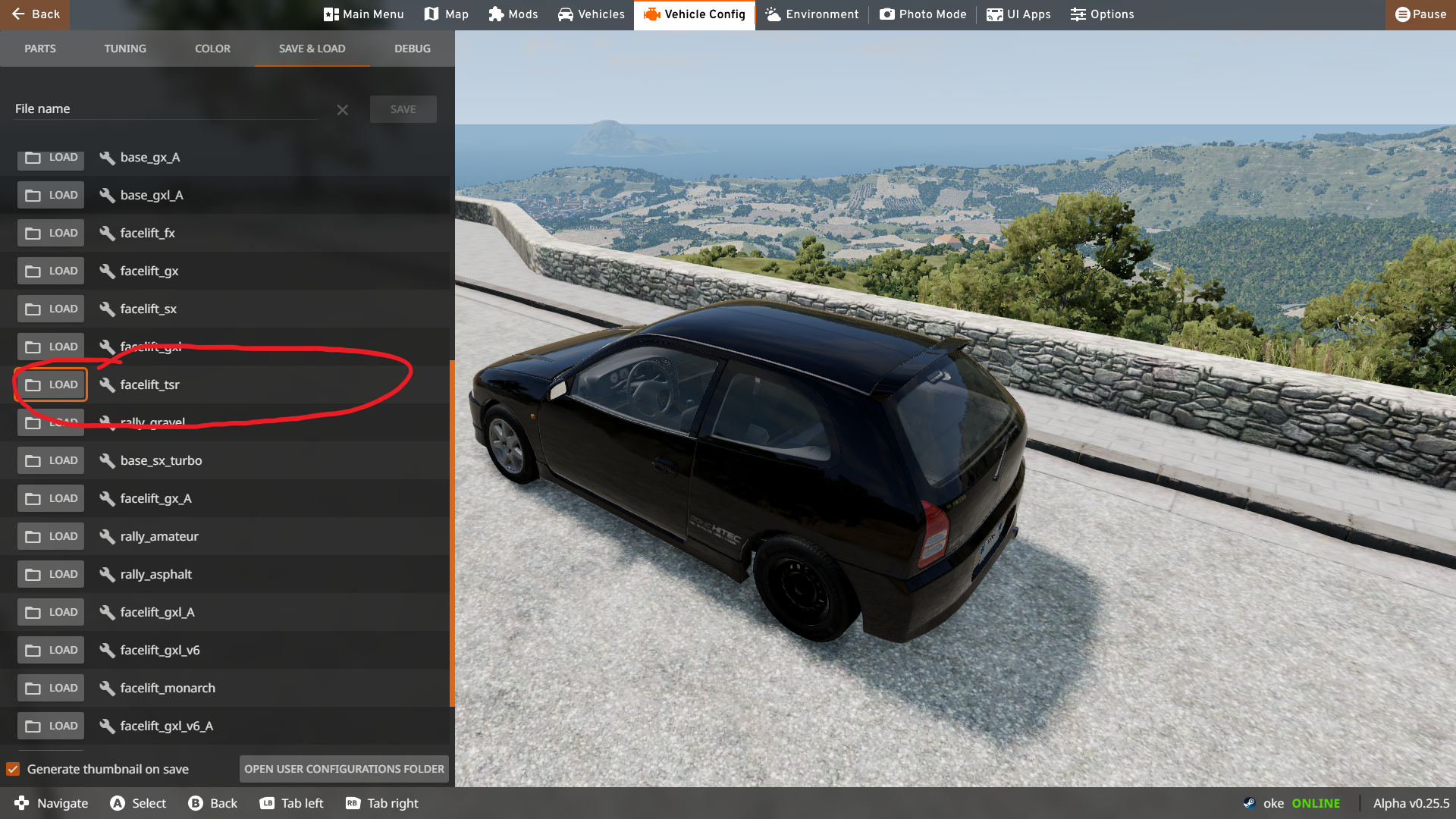Click the wrench icon beside rally_amateur
The width and height of the screenshot is (1456, 819).
[107, 536]
